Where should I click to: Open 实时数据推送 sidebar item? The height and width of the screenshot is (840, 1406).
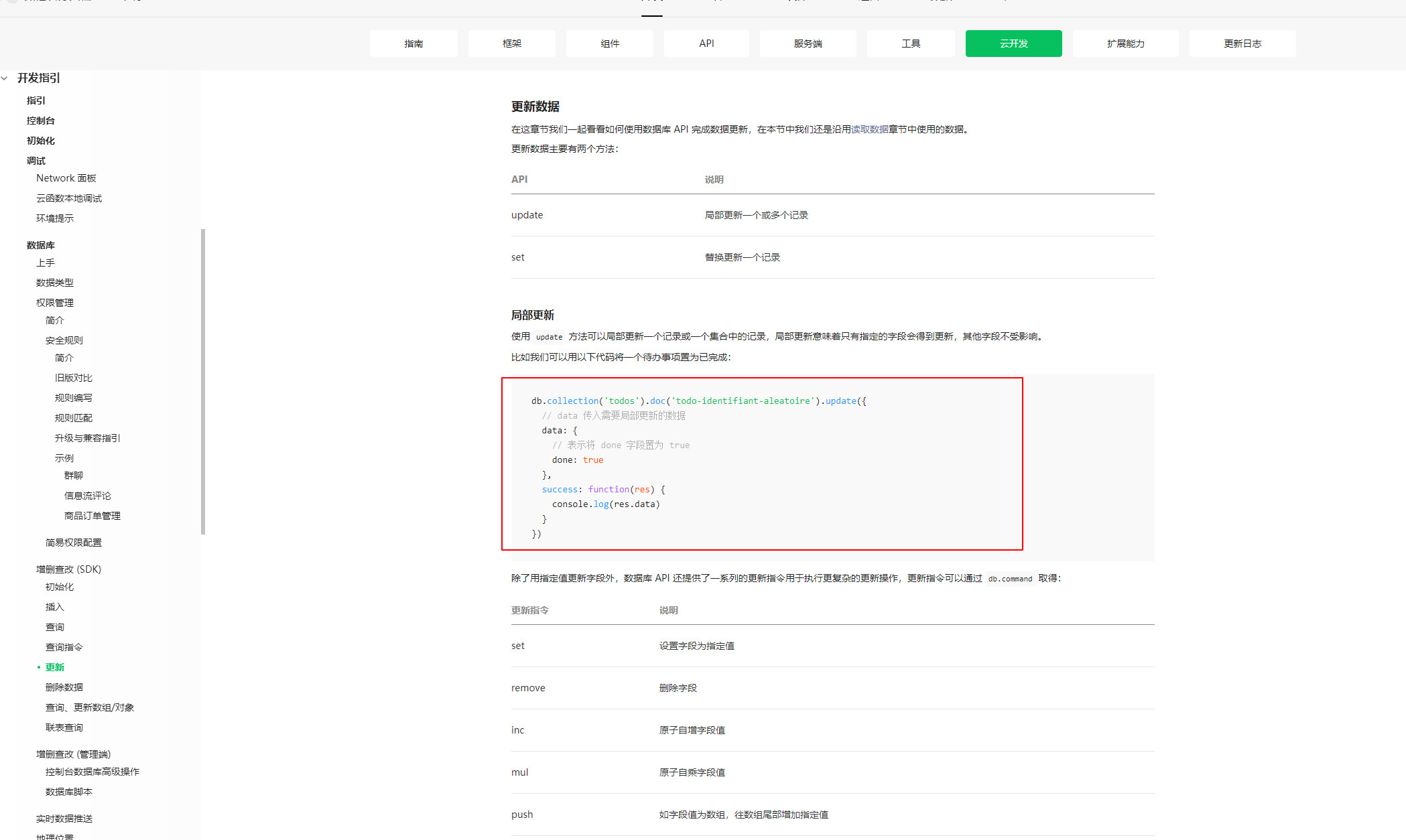(64, 819)
